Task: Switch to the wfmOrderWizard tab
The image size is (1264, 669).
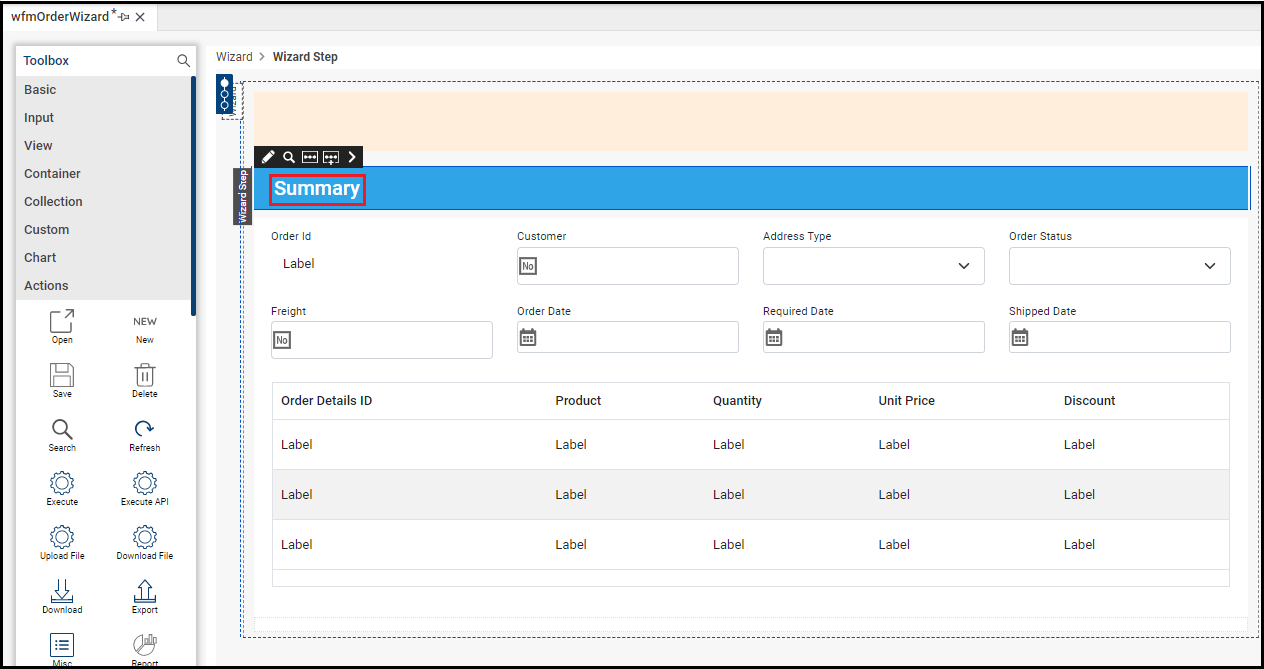Action: coord(60,17)
